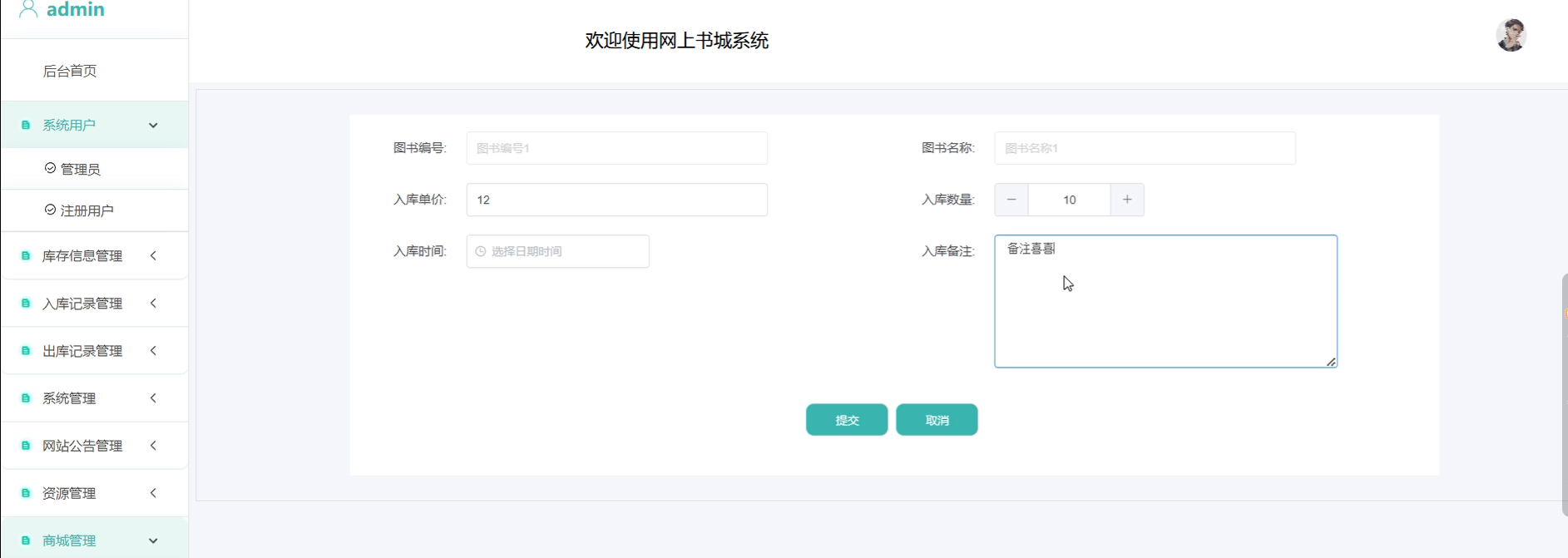The height and width of the screenshot is (558, 1568).
Task: Click the check icon beside 注册用户
Action: (50, 210)
